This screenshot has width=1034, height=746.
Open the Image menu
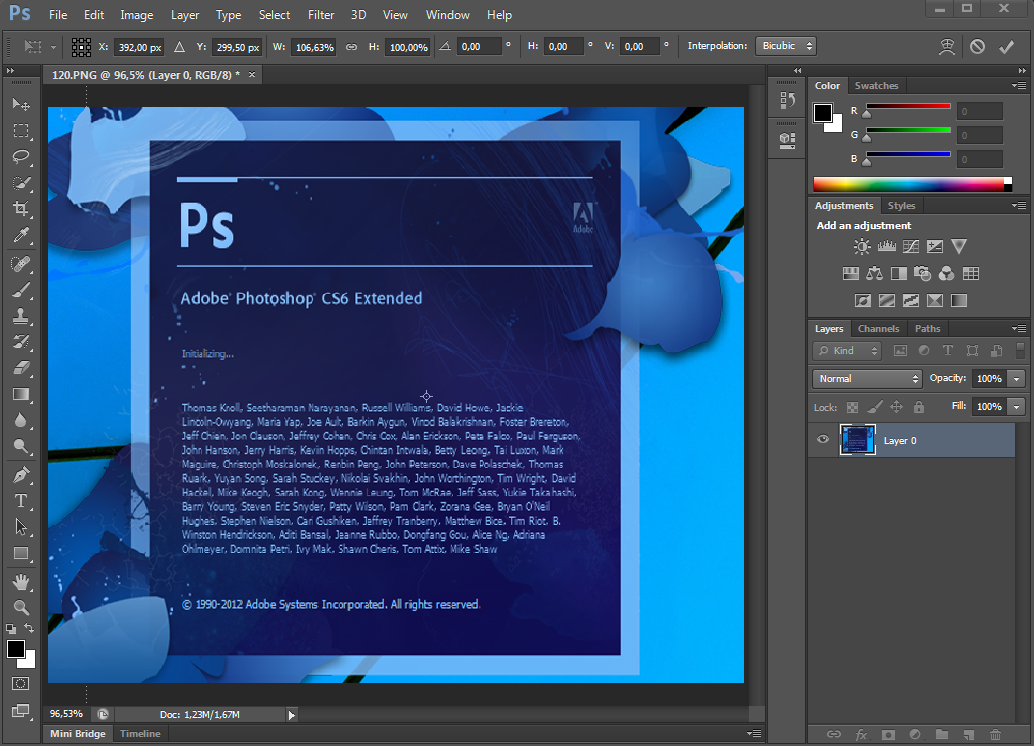coord(137,15)
